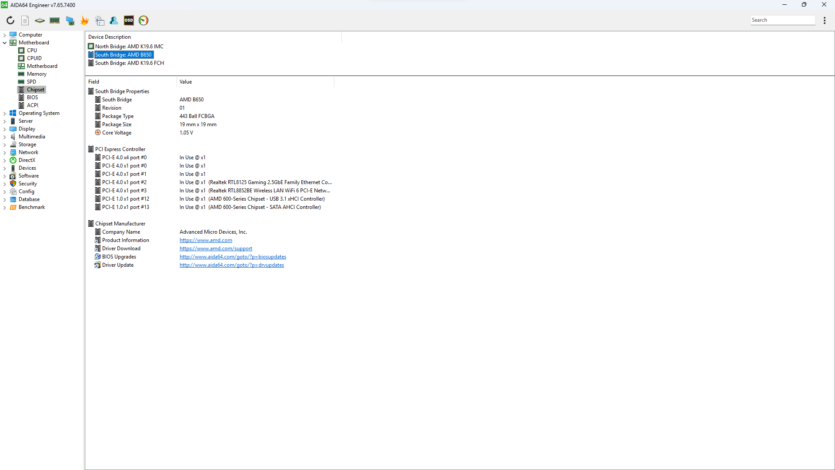The width and height of the screenshot is (835, 470).
Task: Open the https://www.amd.com product link
Action: pyautogui.click(x=206, y=240)
